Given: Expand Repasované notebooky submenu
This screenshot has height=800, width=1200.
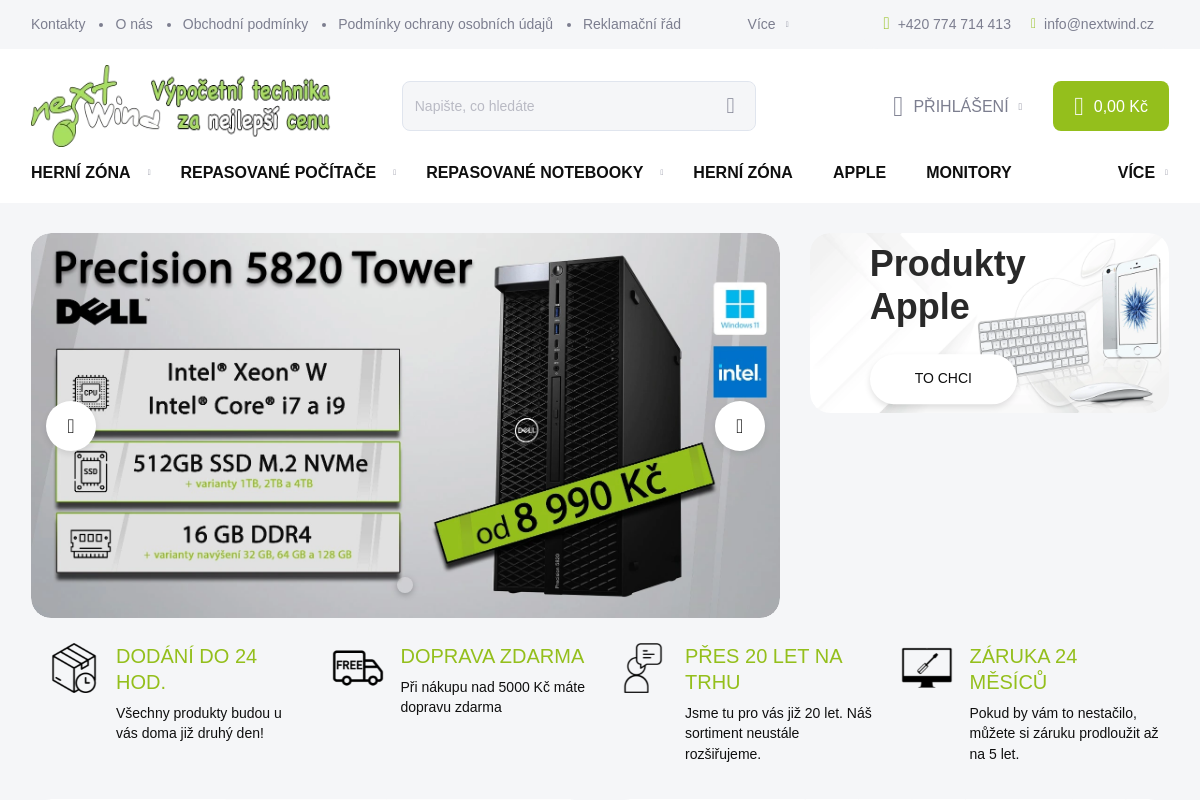Looking at the screenshot, I should 661,173.
